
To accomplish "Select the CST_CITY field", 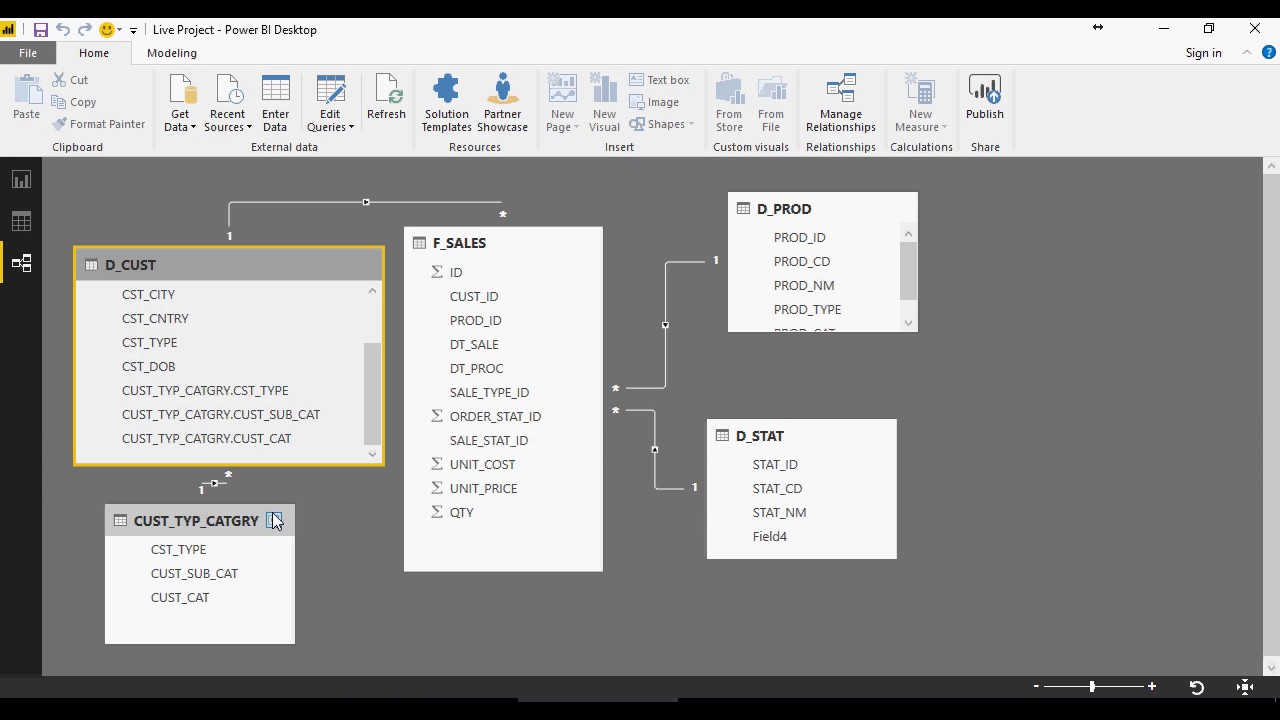I will click(148, 294).
